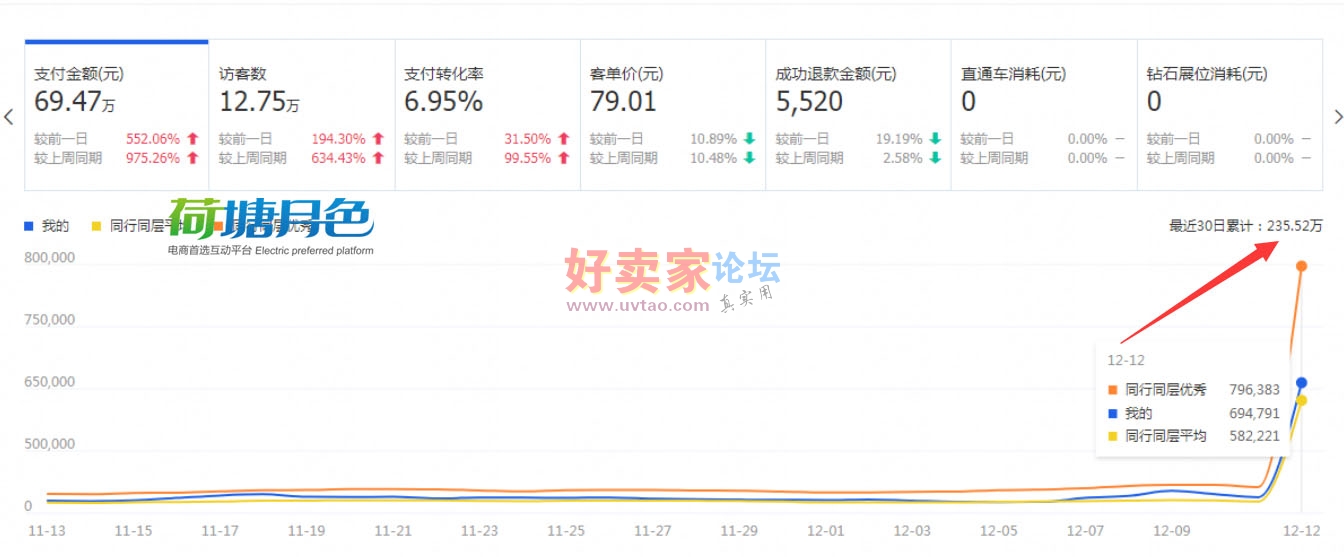
Task: Show the 成功退款金额(元) metric card
Action: click(857, 115)
